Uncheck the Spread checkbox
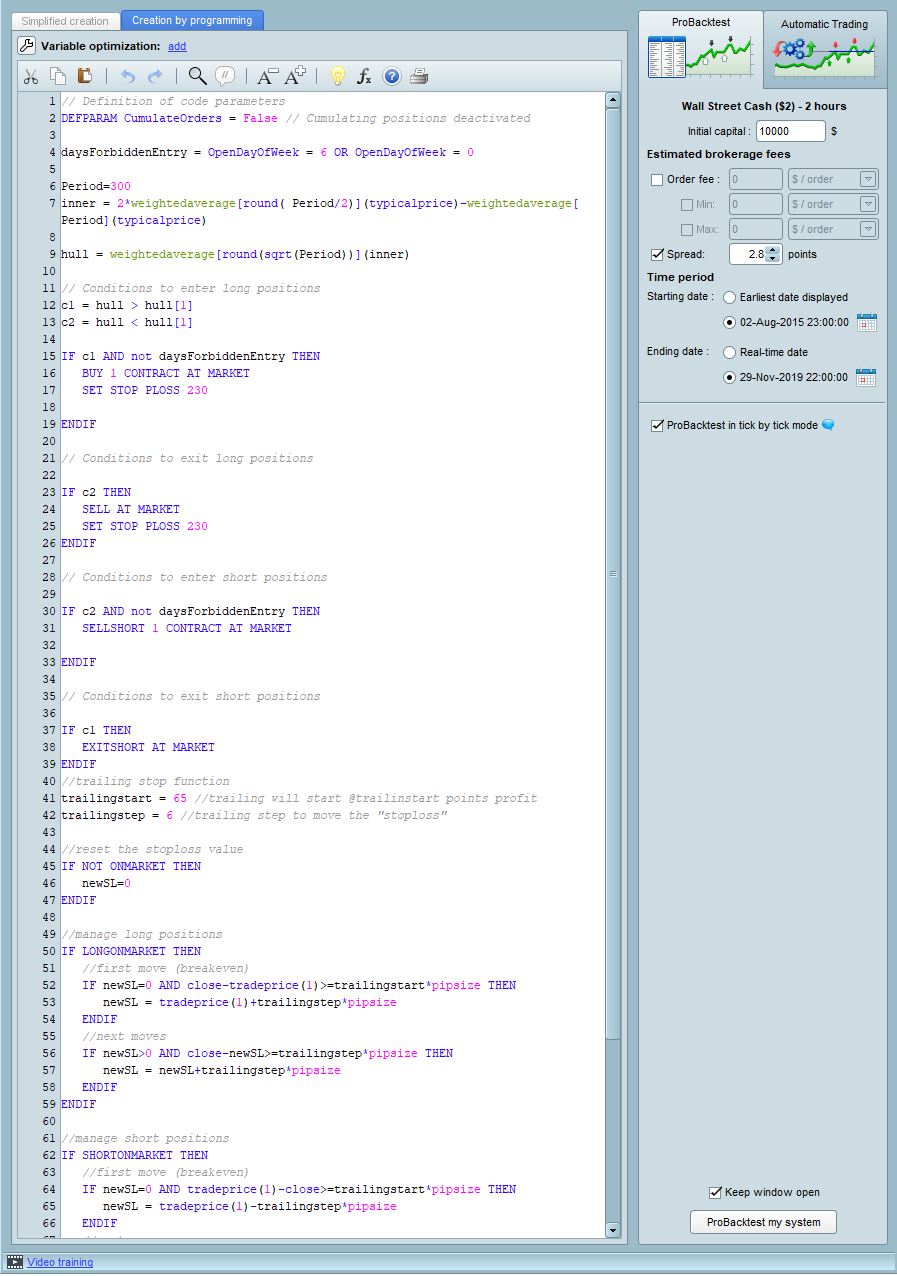Image resolution: width=897 pixels, height=1276 pixels. 657,255
